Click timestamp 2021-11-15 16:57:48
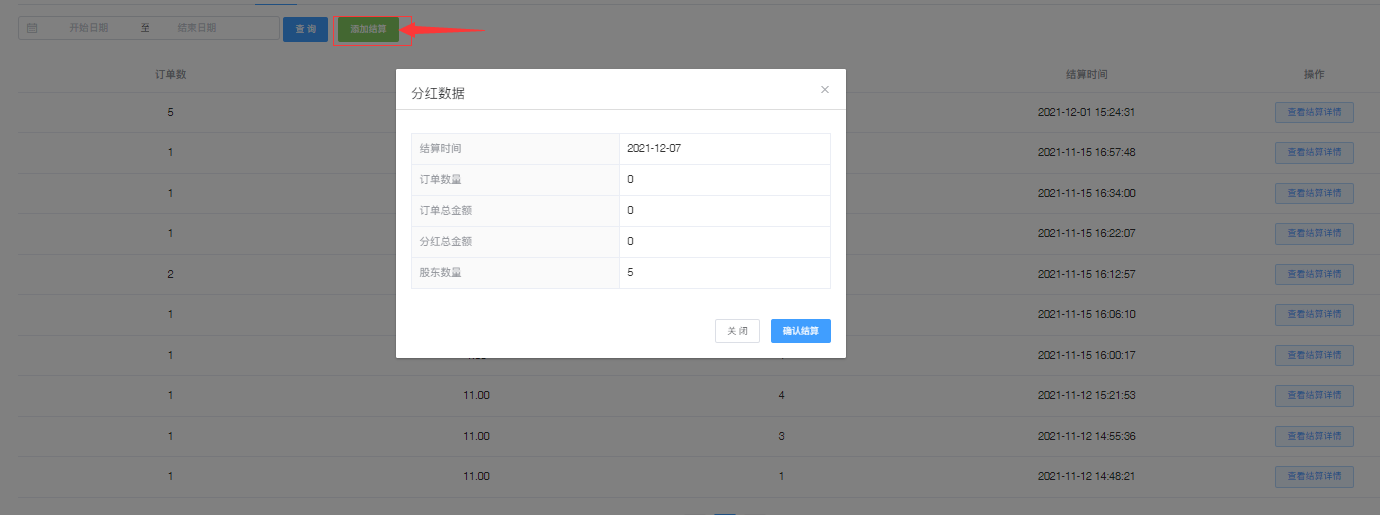 (1086, 152)
